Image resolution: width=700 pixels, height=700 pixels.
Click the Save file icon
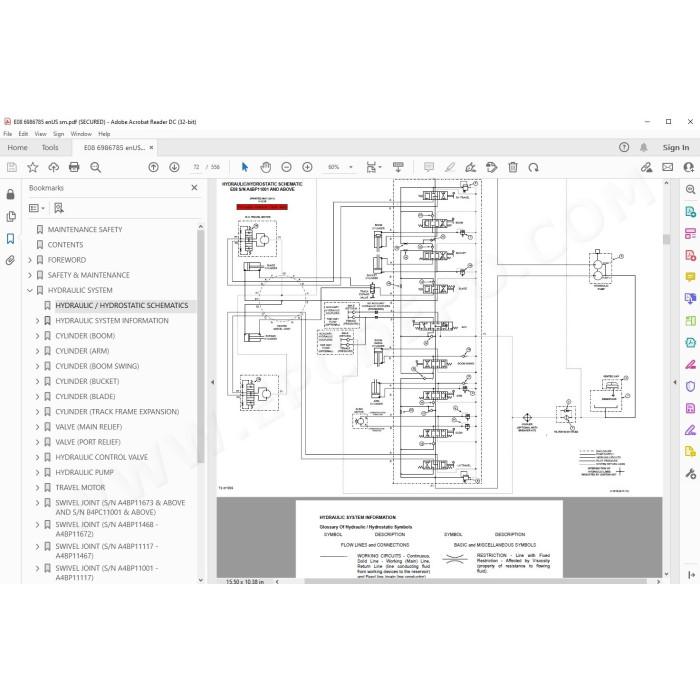12,167
